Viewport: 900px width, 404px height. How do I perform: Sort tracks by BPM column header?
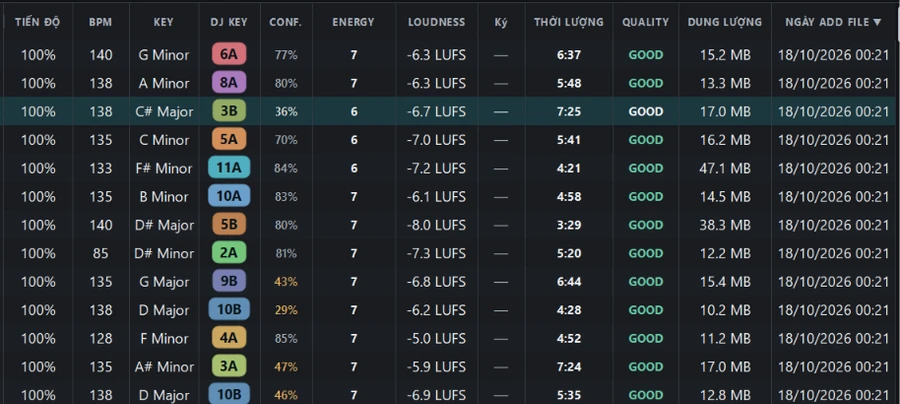(x=100, y=22)
